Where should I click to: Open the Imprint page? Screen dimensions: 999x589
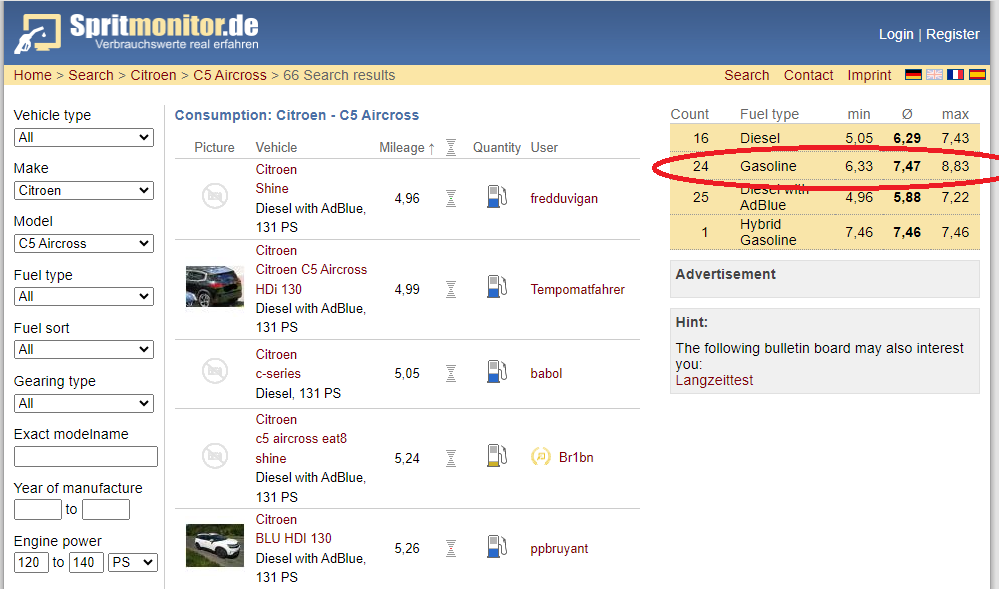pos(869,75)
